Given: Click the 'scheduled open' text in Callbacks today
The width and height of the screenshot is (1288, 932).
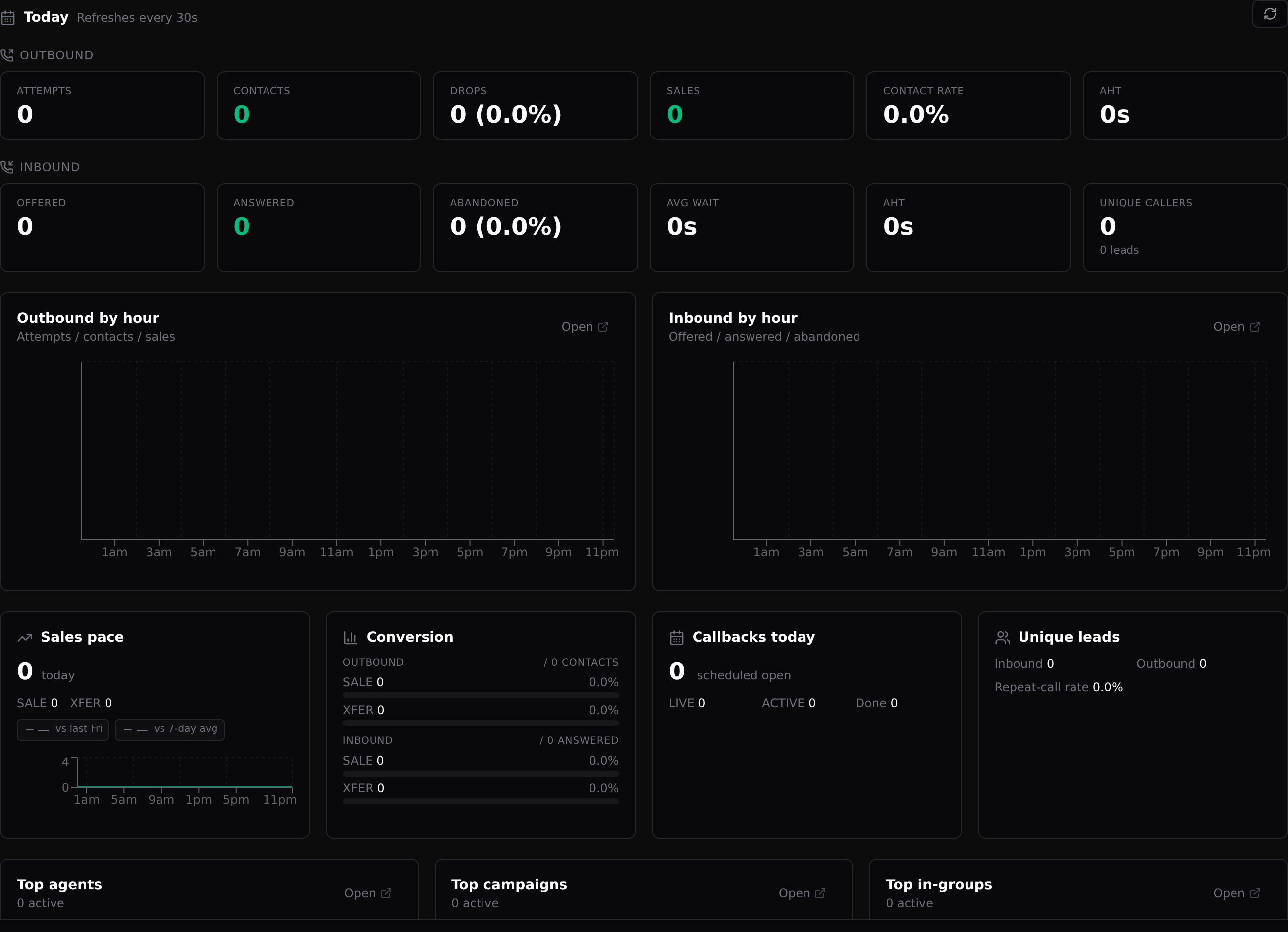Looking at the screenshot, I should click(x=744, y=675).
